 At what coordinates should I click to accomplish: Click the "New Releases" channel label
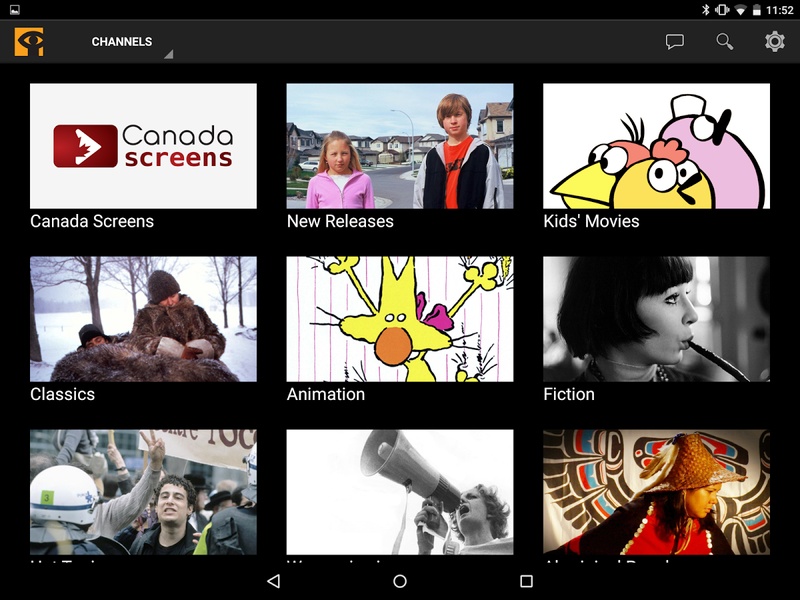point(340,221)
